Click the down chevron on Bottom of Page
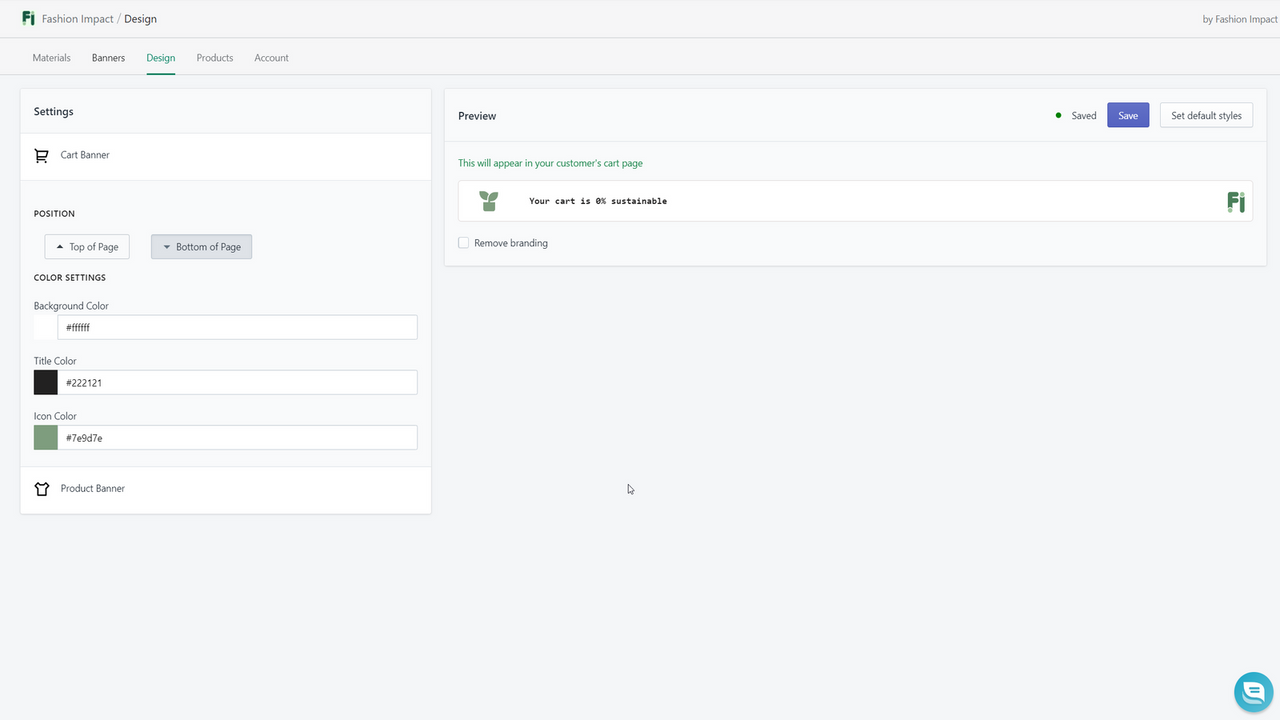The width and height of the screenshot is (1280, 720). 166,246
